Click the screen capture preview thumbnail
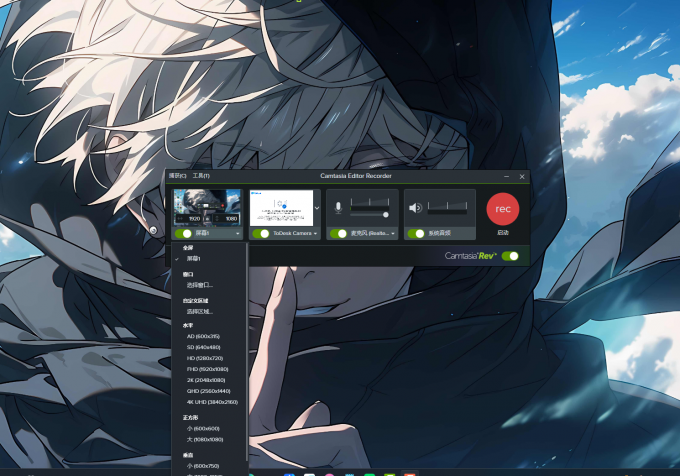Viewport: 680px width, 476px height. 207,208
